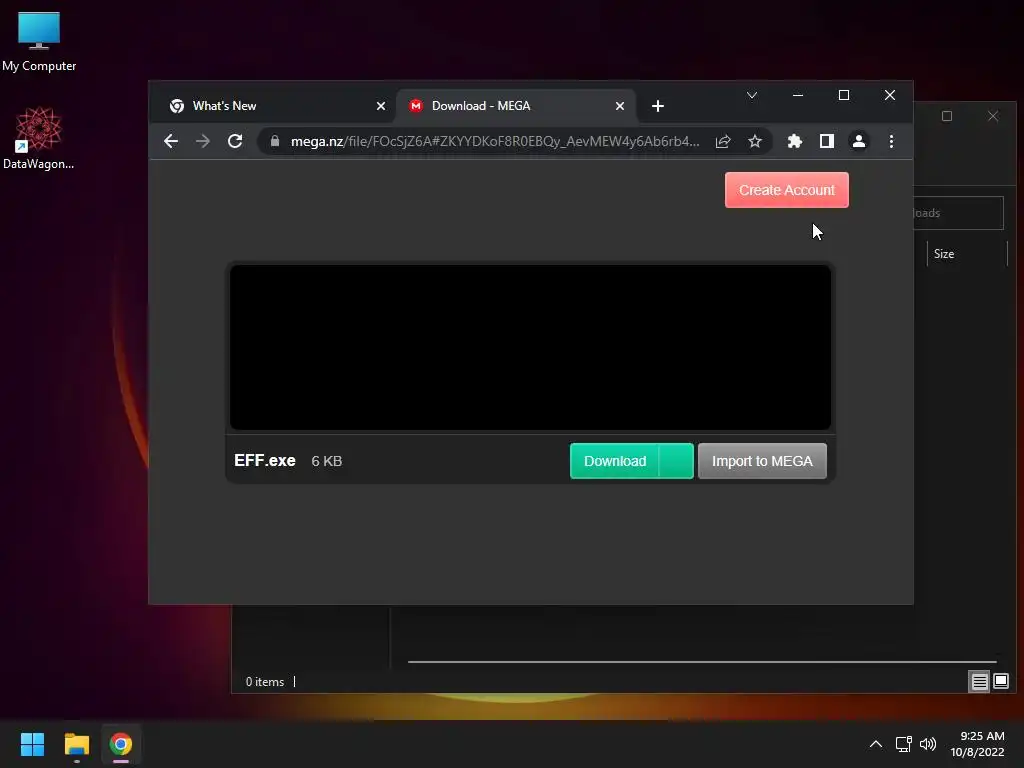
Task: Click the 0 items status text
Action: [x=264, y=682]
